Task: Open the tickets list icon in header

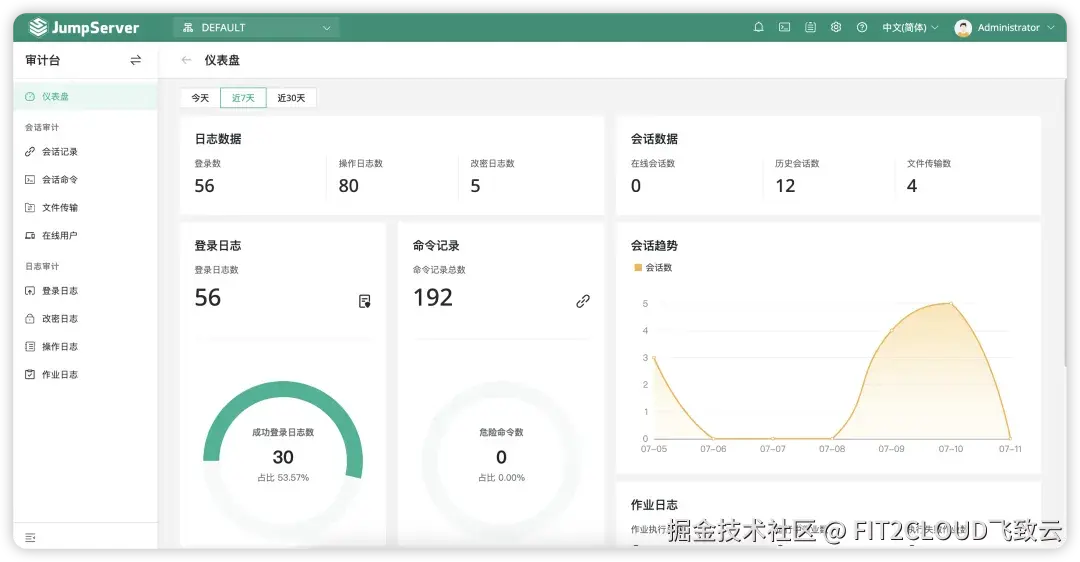Action: 810,28
